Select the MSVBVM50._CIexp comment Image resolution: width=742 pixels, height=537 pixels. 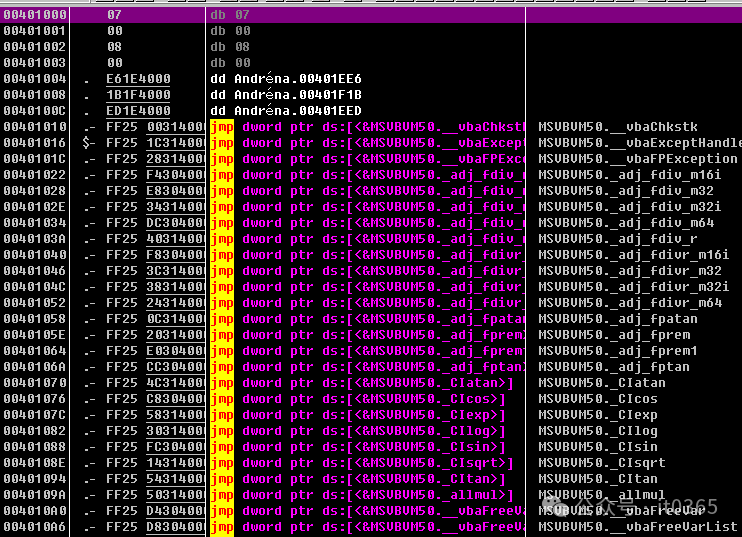(597, 415)
